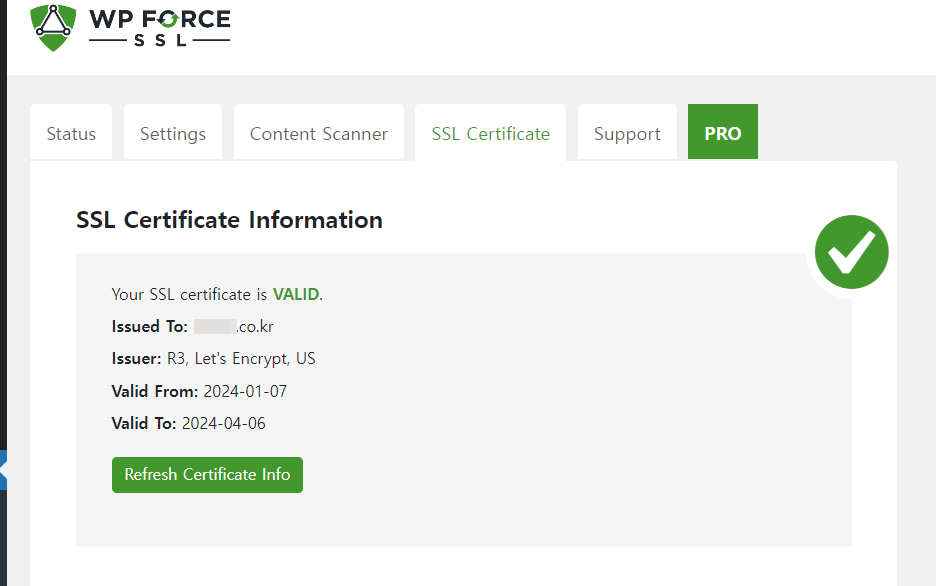Viewport: 936px width, 586px height.
Task: Switch to the Settings tab
Action: tap(173, 132)
